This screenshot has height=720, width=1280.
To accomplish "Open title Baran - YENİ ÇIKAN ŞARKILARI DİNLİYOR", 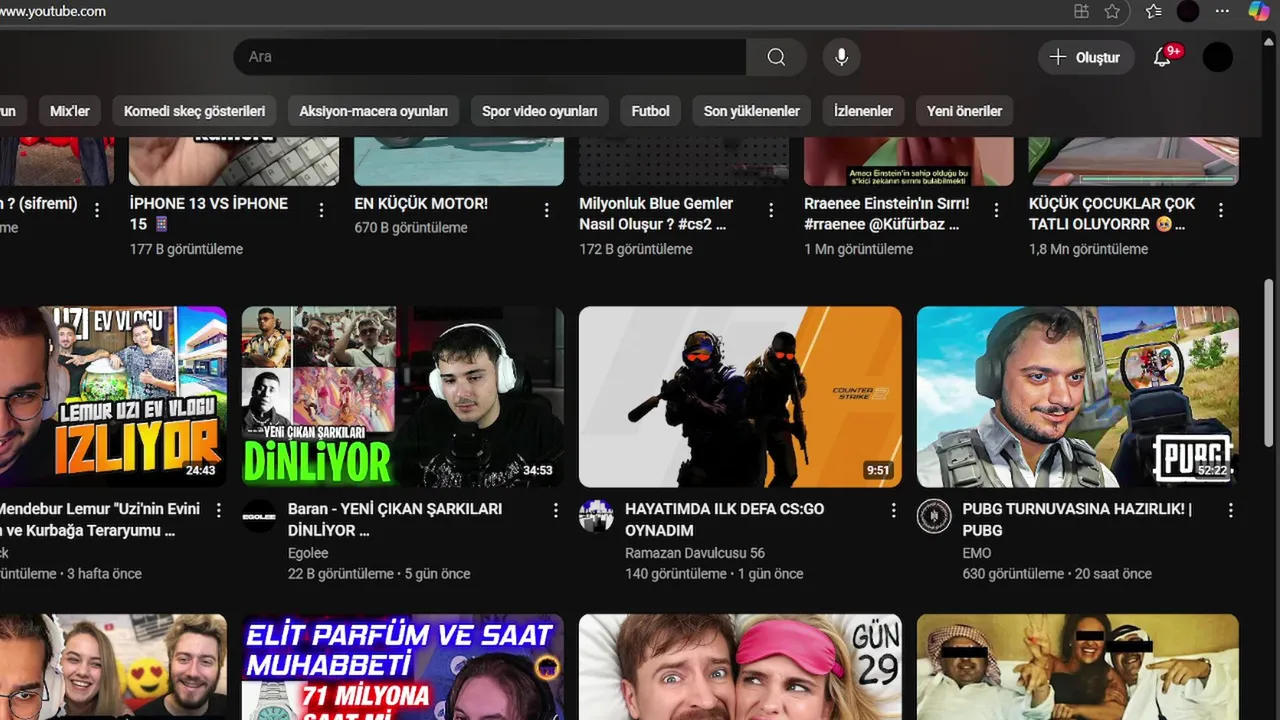I will pos(395,520).
